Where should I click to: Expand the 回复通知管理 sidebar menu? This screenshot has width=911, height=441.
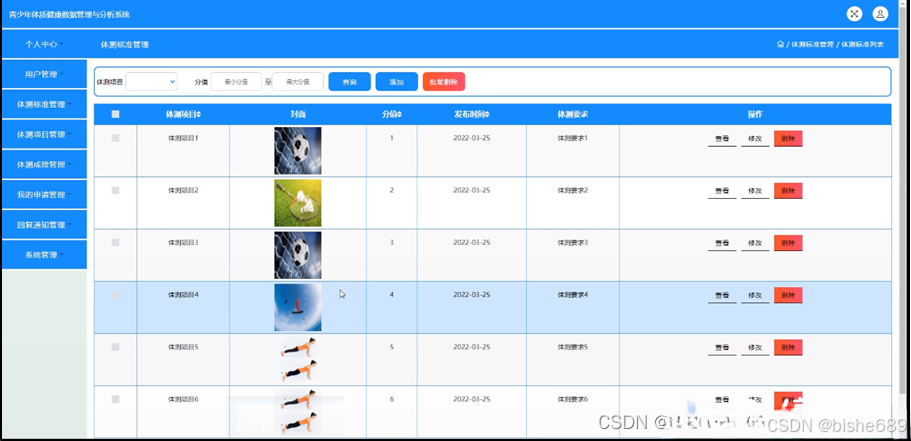(44, 225)
